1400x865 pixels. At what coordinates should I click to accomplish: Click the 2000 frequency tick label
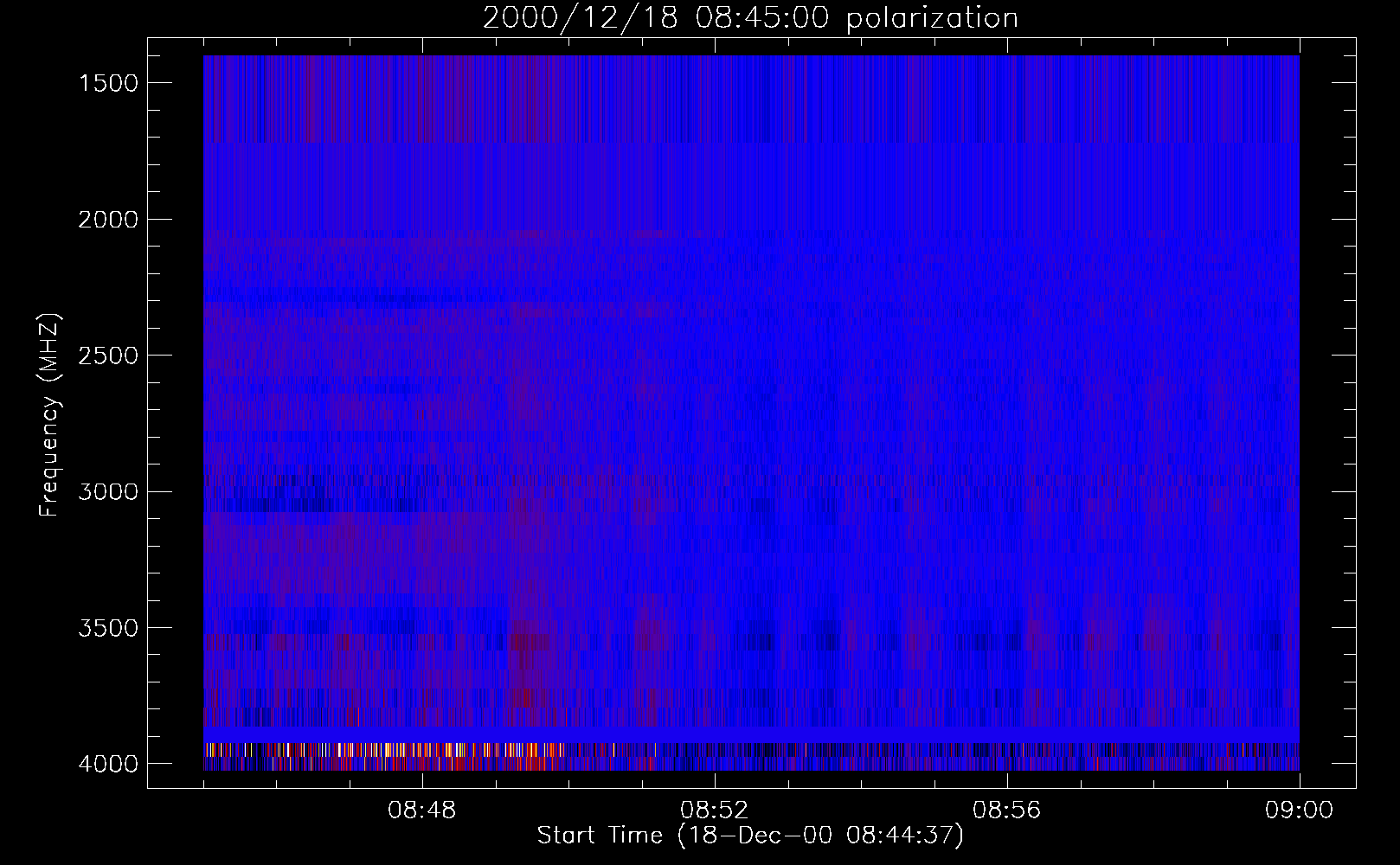(x=108, y=220)
